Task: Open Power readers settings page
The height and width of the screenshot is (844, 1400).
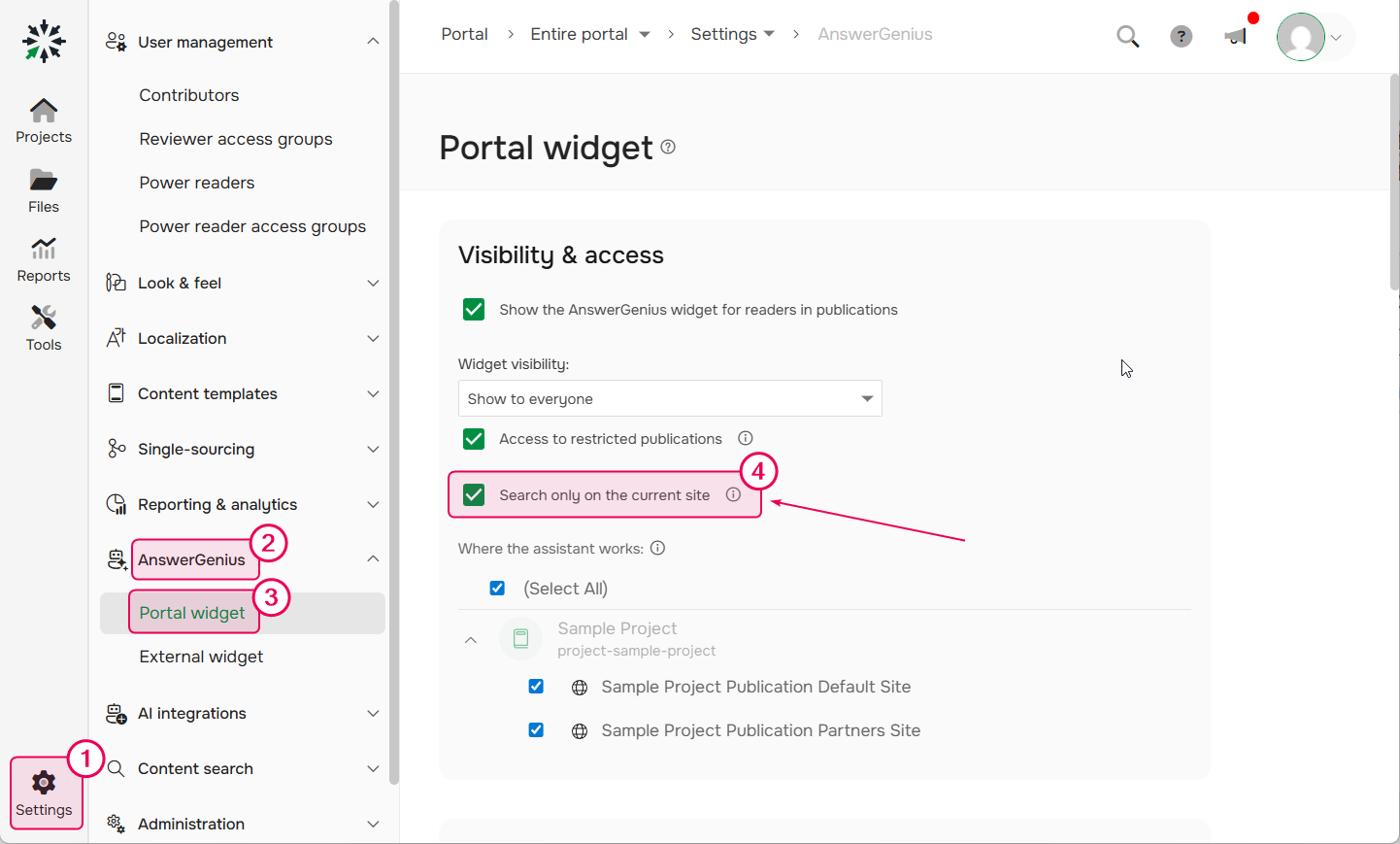Action: tap(197, 183)
